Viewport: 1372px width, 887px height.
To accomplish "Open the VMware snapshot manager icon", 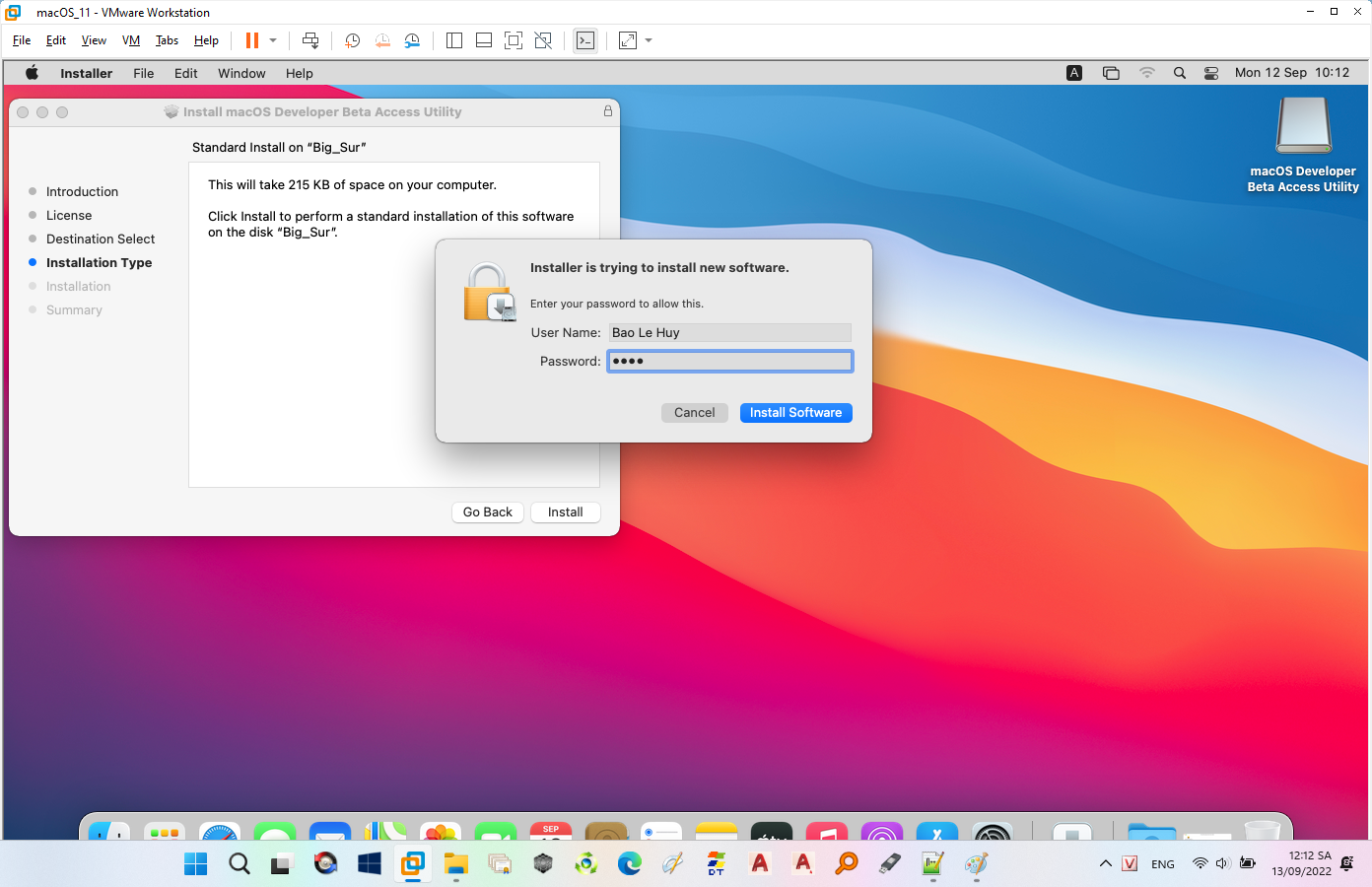I will 412,40.
